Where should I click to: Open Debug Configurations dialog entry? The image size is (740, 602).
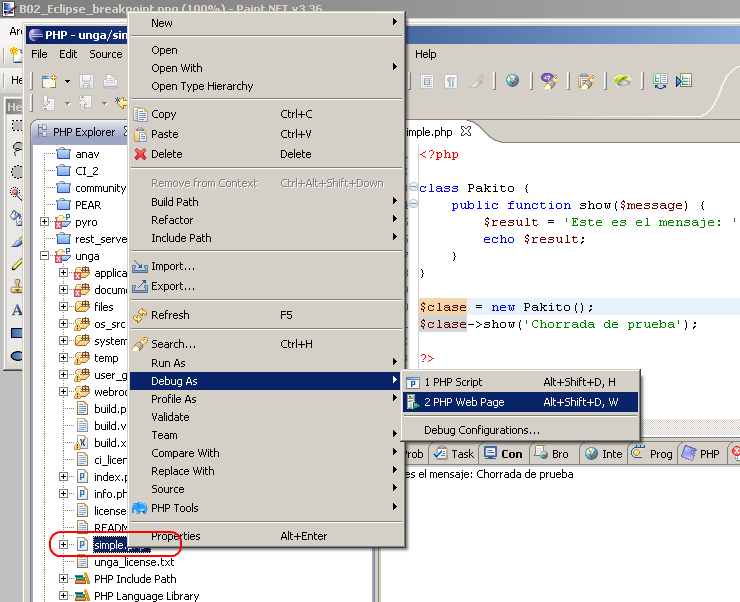pyautogui.click(x=521, y=430)
